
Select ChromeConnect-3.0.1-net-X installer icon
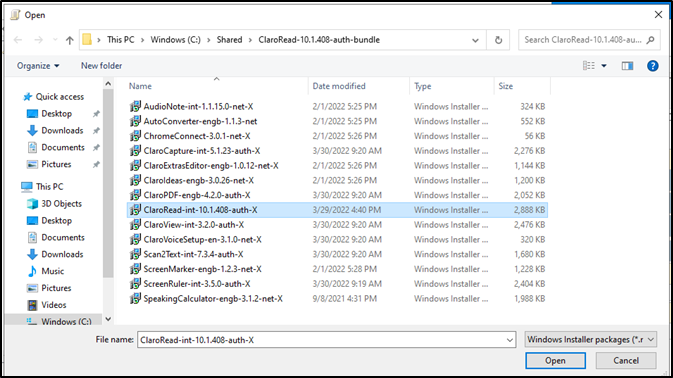click(x=135, y=136)
